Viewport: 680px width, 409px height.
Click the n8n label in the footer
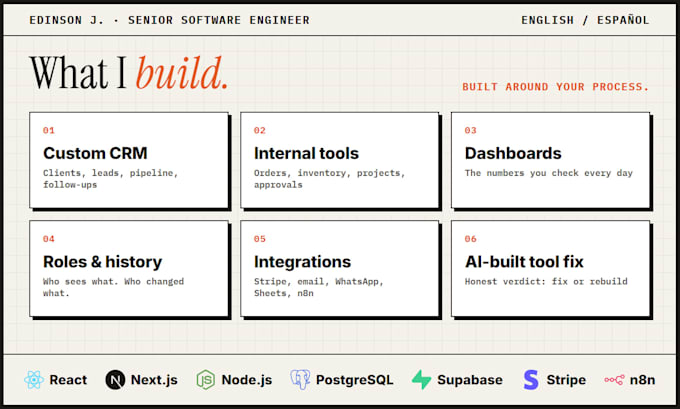tap(642, 380)
